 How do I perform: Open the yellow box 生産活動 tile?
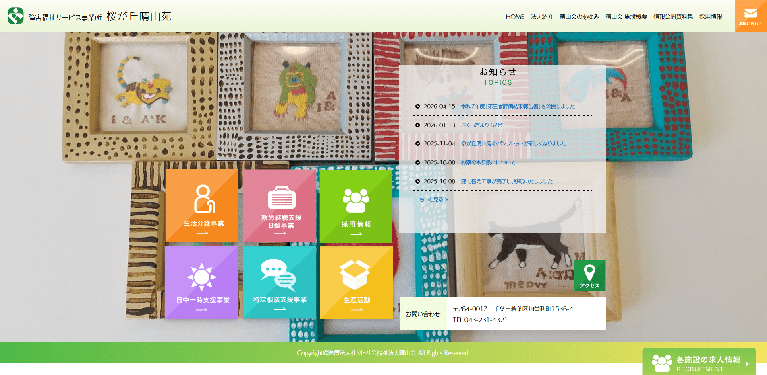[x=356, y=282]
